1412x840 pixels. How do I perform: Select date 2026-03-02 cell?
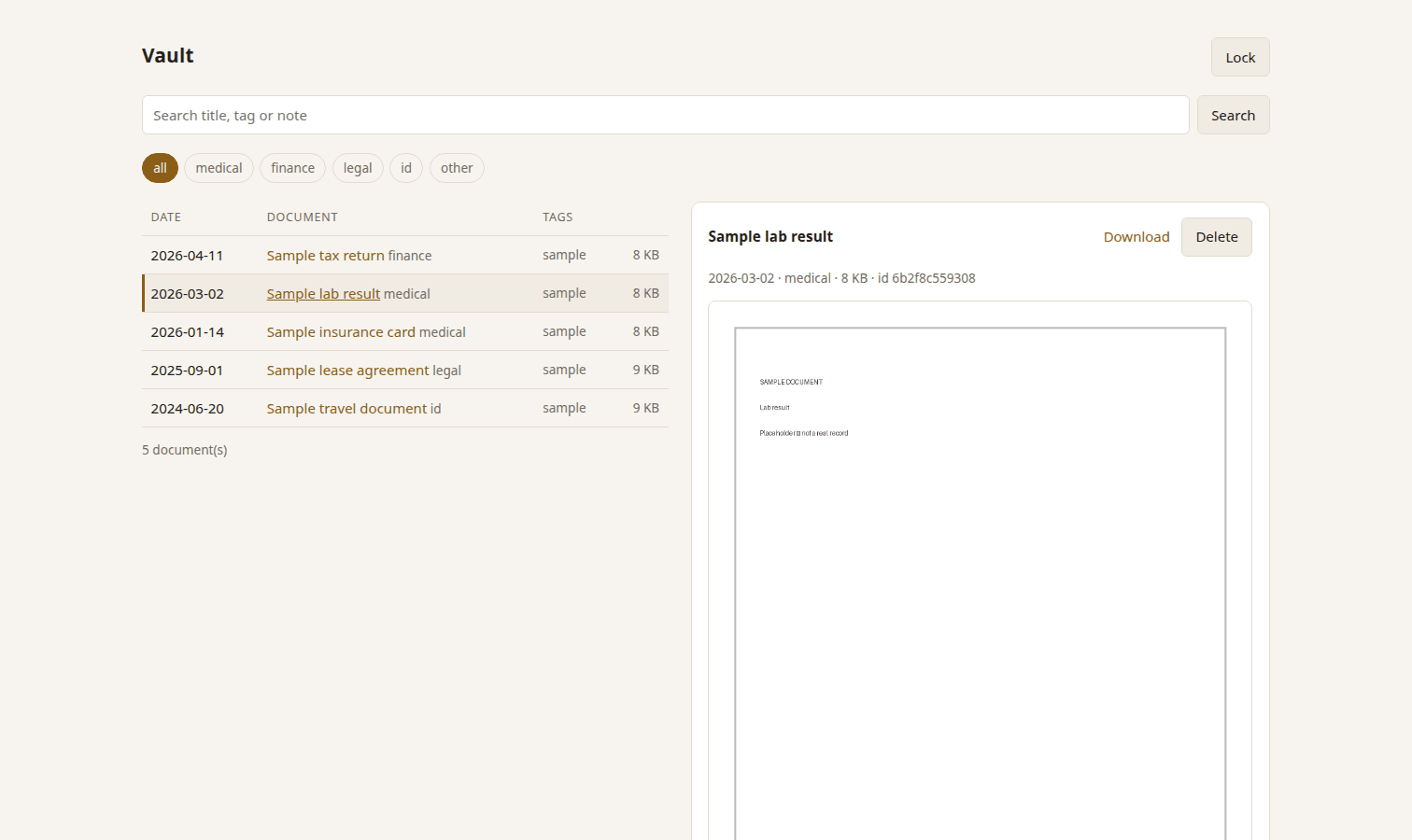pos(187,294)
